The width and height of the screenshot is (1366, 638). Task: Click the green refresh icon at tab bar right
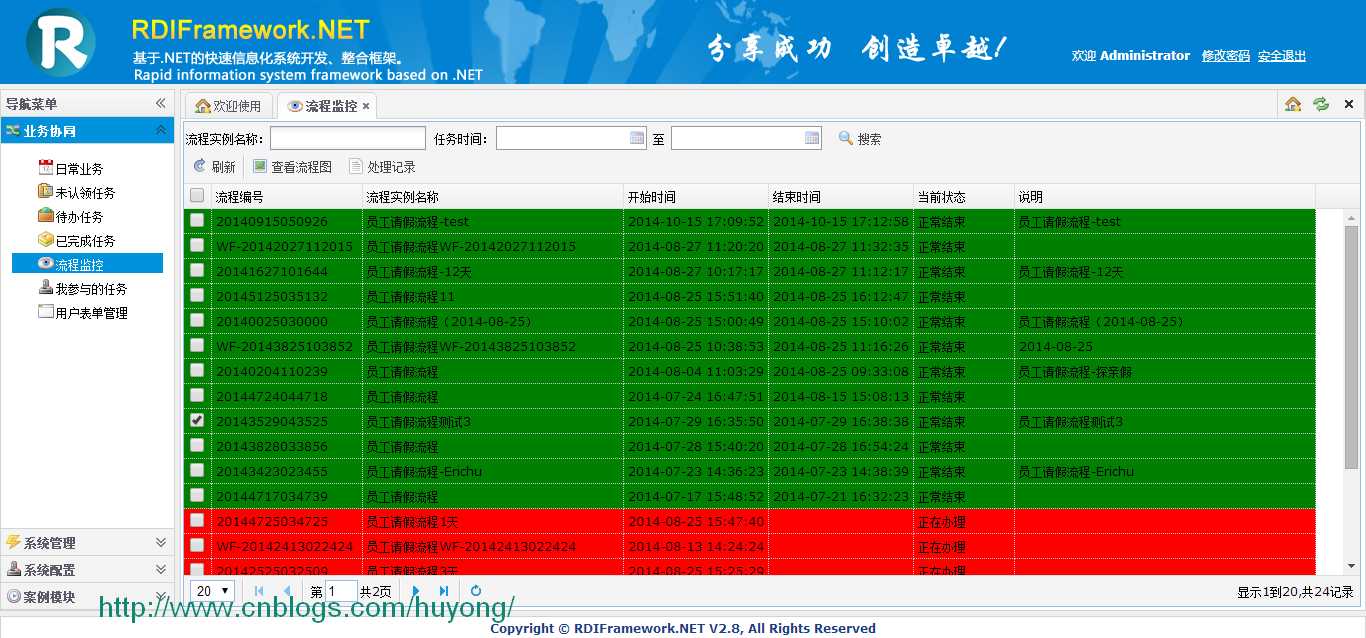(1321, 104)
